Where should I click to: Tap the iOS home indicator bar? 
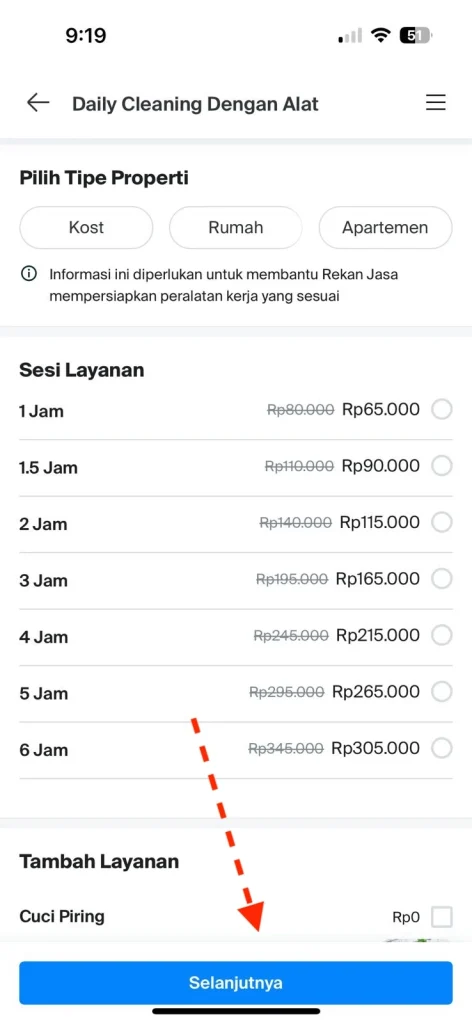point(236,1011)
